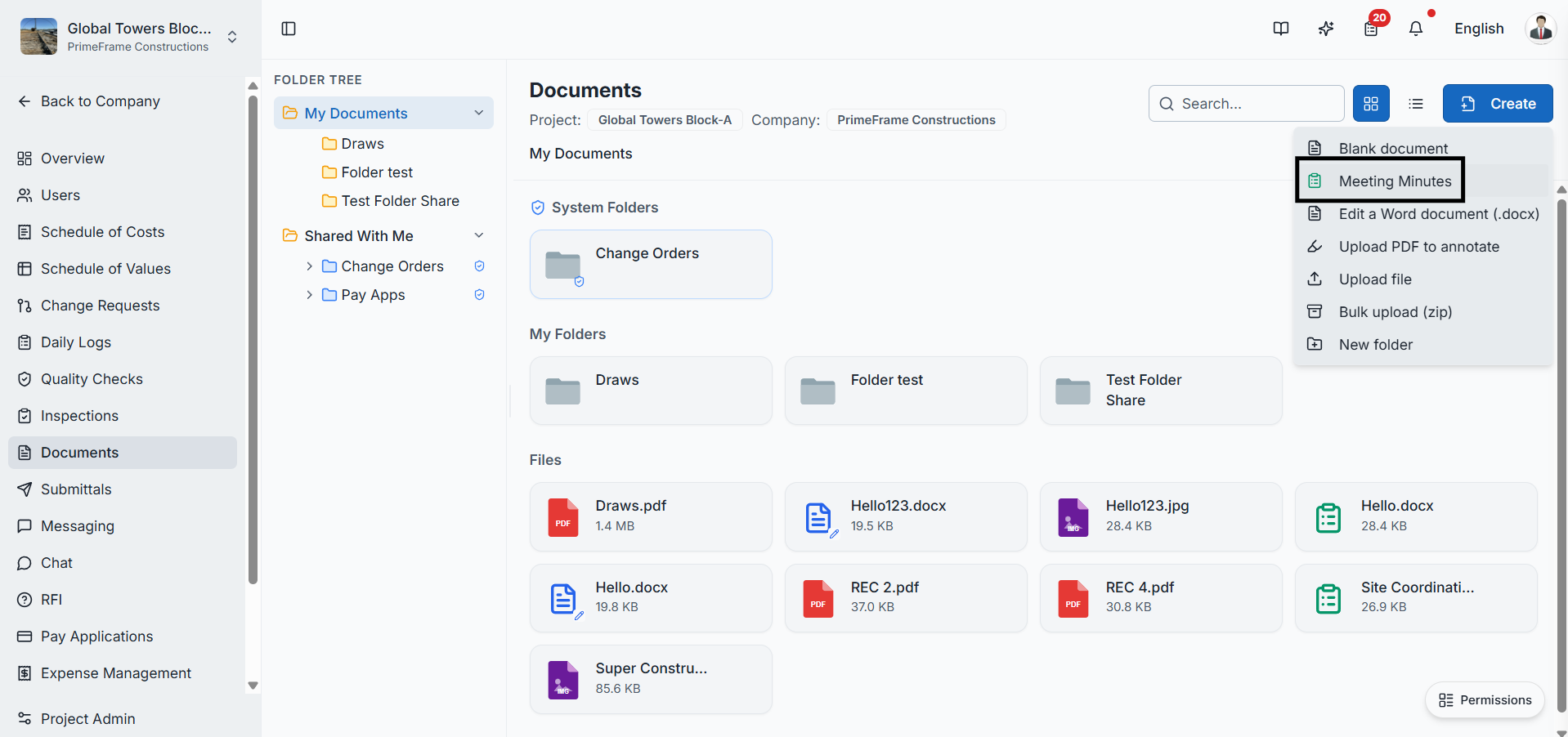
Task: Open the Draws.pdf file card
Action: 651,516
